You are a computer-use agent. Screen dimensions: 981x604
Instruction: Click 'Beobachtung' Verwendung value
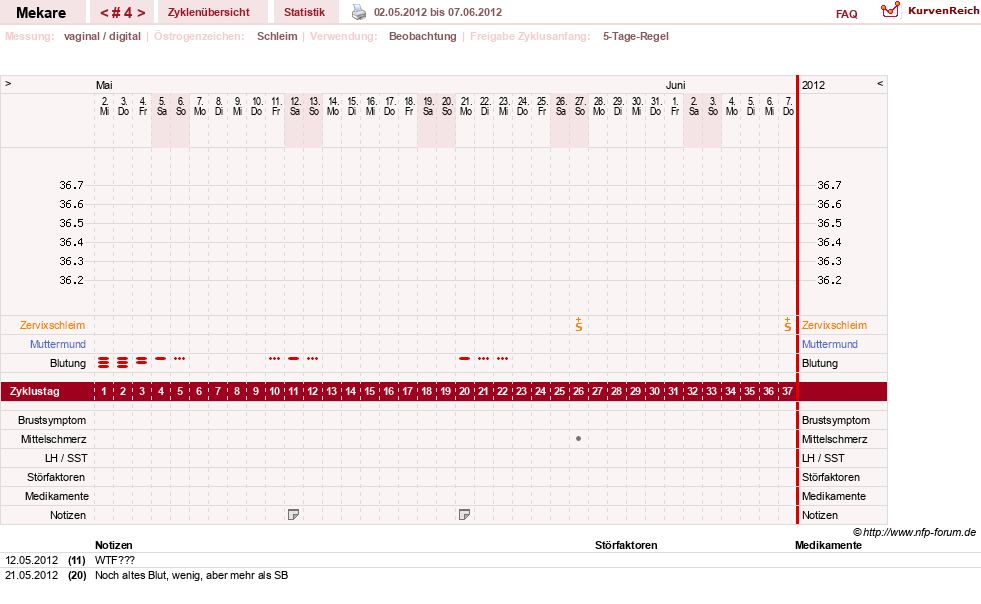point(423,36)
